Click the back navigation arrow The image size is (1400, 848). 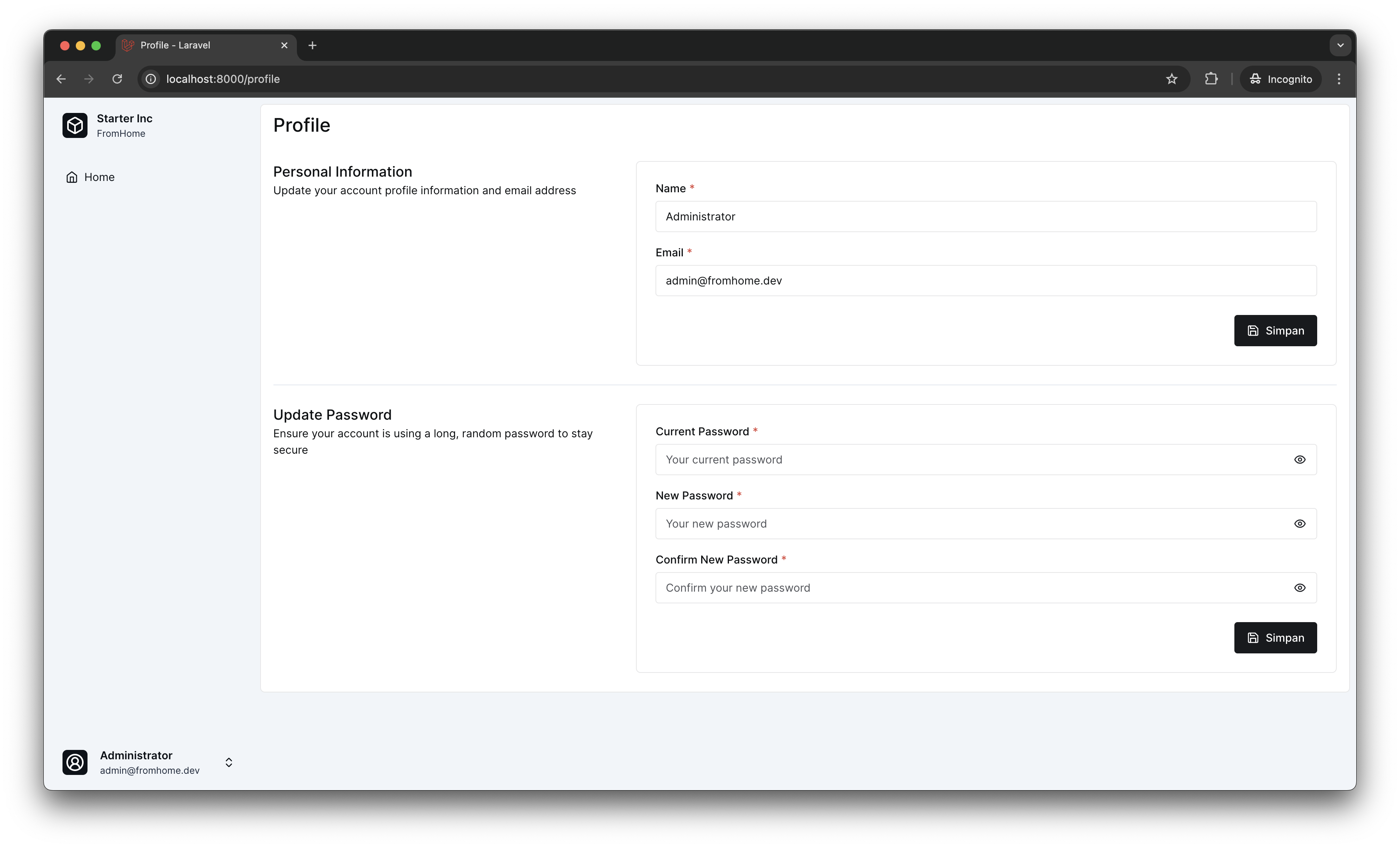(x=61, y=79)
